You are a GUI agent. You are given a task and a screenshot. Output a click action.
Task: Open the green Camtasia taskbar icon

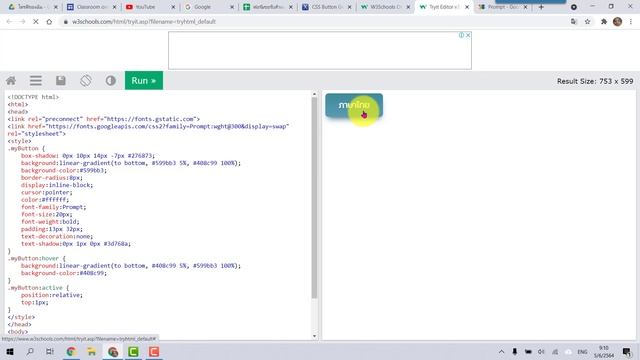pos(133,351)
